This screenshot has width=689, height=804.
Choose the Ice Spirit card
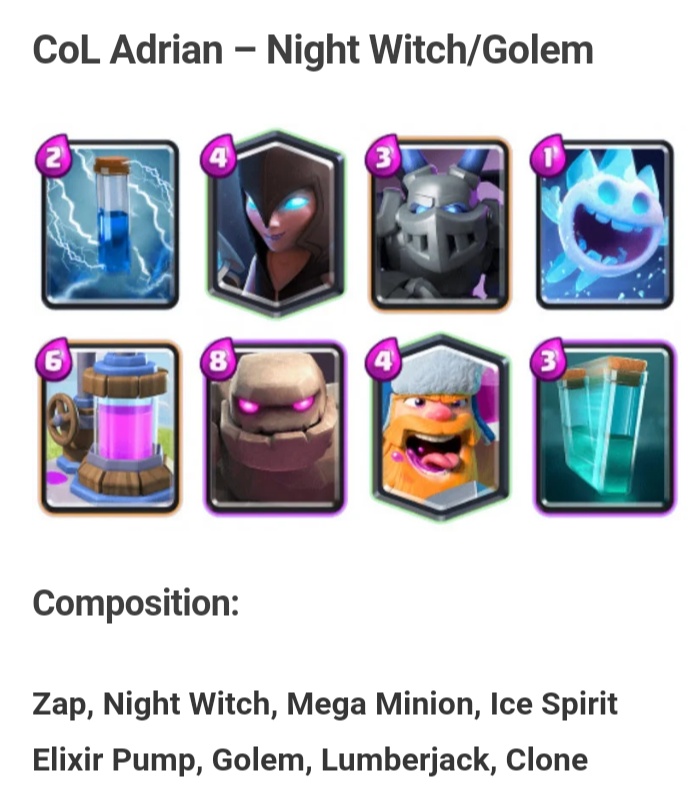click(x=605, y=225)
